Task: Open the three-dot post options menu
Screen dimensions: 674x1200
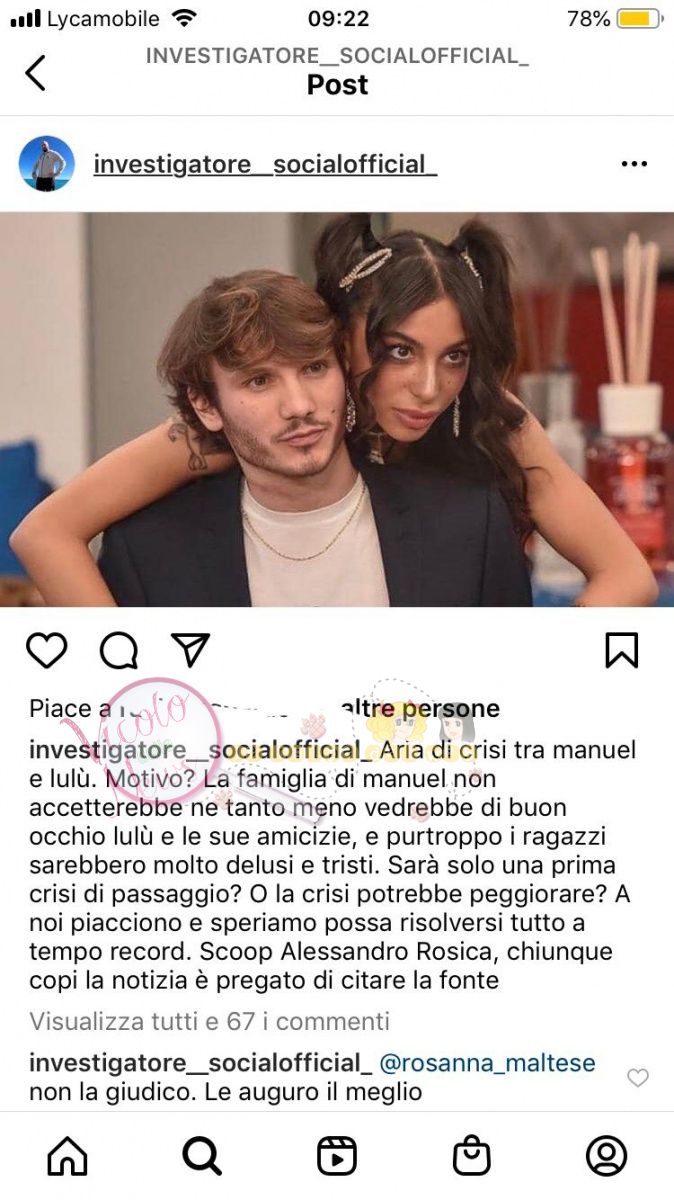Action: pos(634,164)
